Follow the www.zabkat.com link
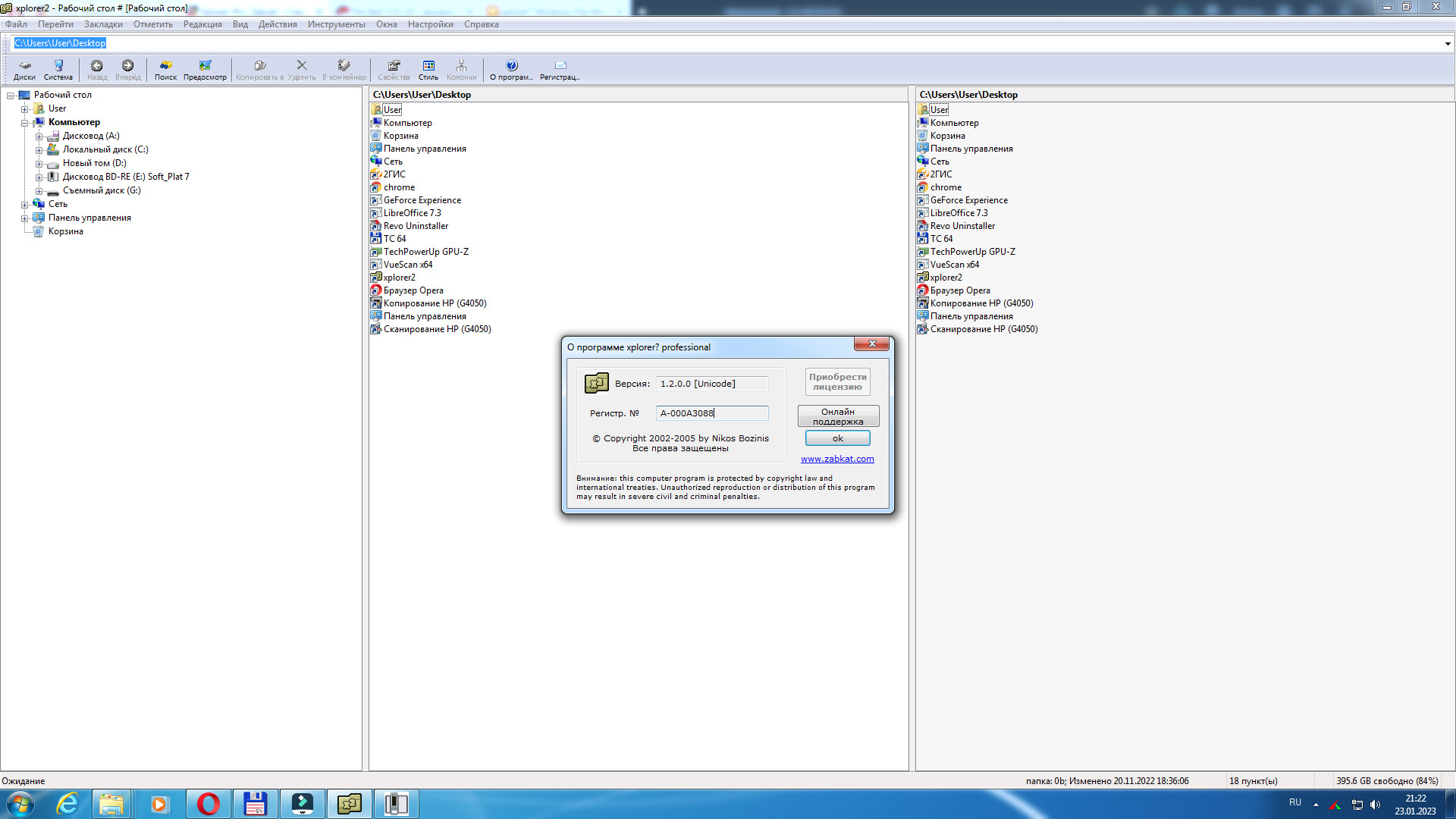This screenshot has width=1456, height=819. coord(837,459)
